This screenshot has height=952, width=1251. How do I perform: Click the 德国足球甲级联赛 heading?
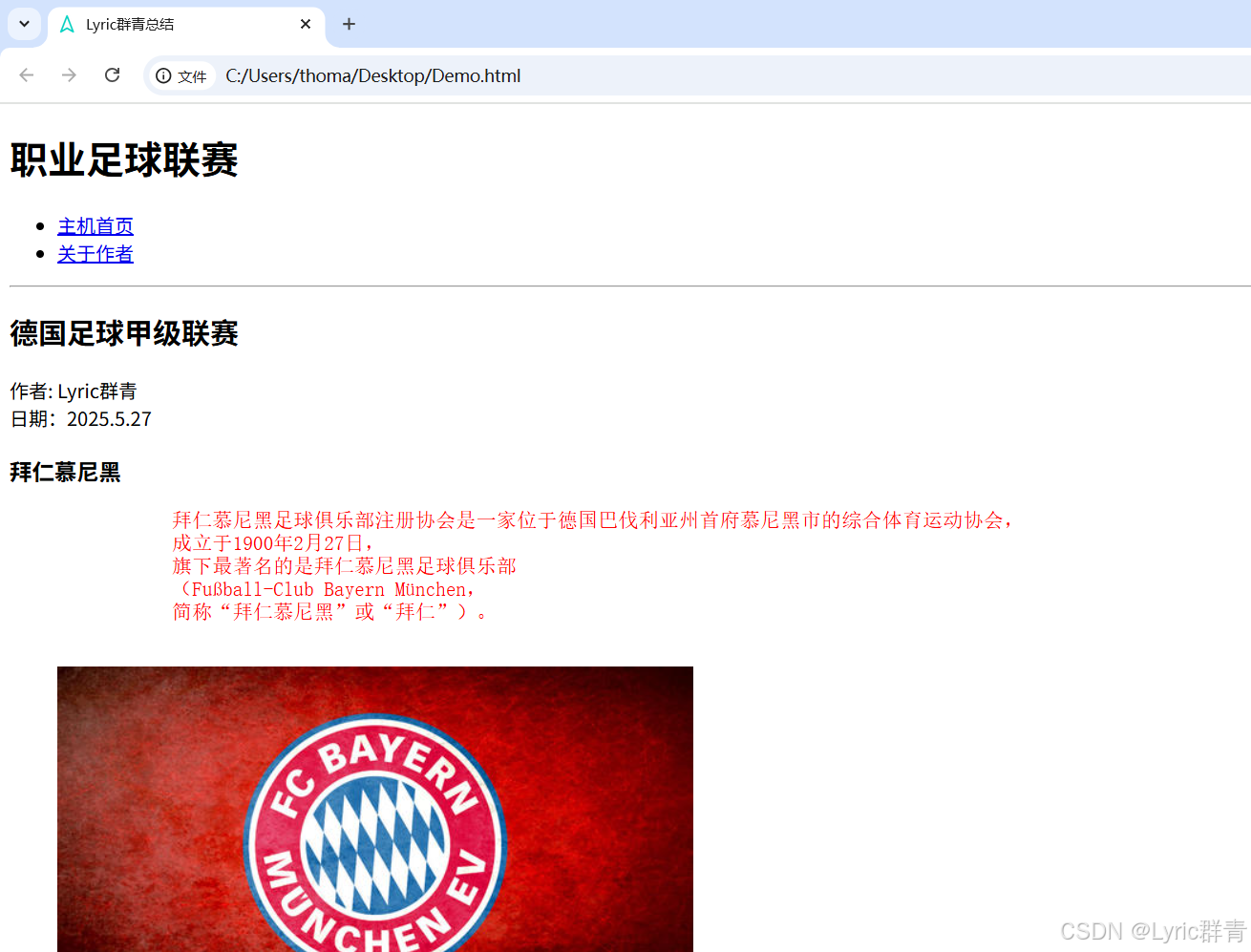(x=124, y=333)
